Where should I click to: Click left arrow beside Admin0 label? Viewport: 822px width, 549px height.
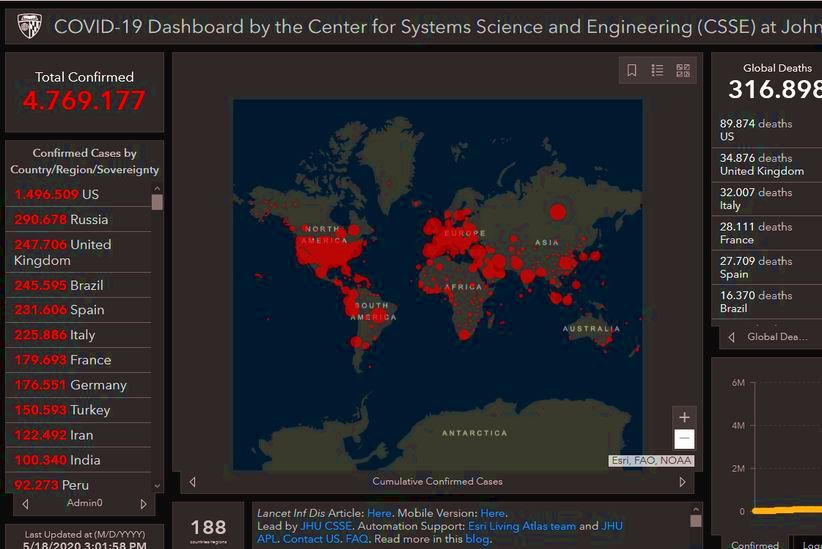pyautogui.click(x=25, y=504)
